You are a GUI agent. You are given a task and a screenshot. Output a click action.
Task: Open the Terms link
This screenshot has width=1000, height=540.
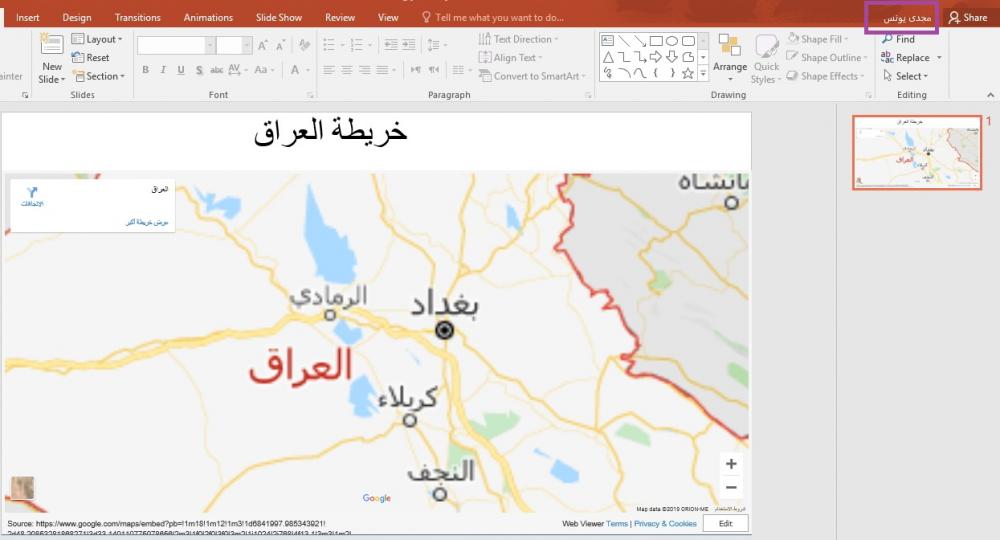(x=617, y=523)
